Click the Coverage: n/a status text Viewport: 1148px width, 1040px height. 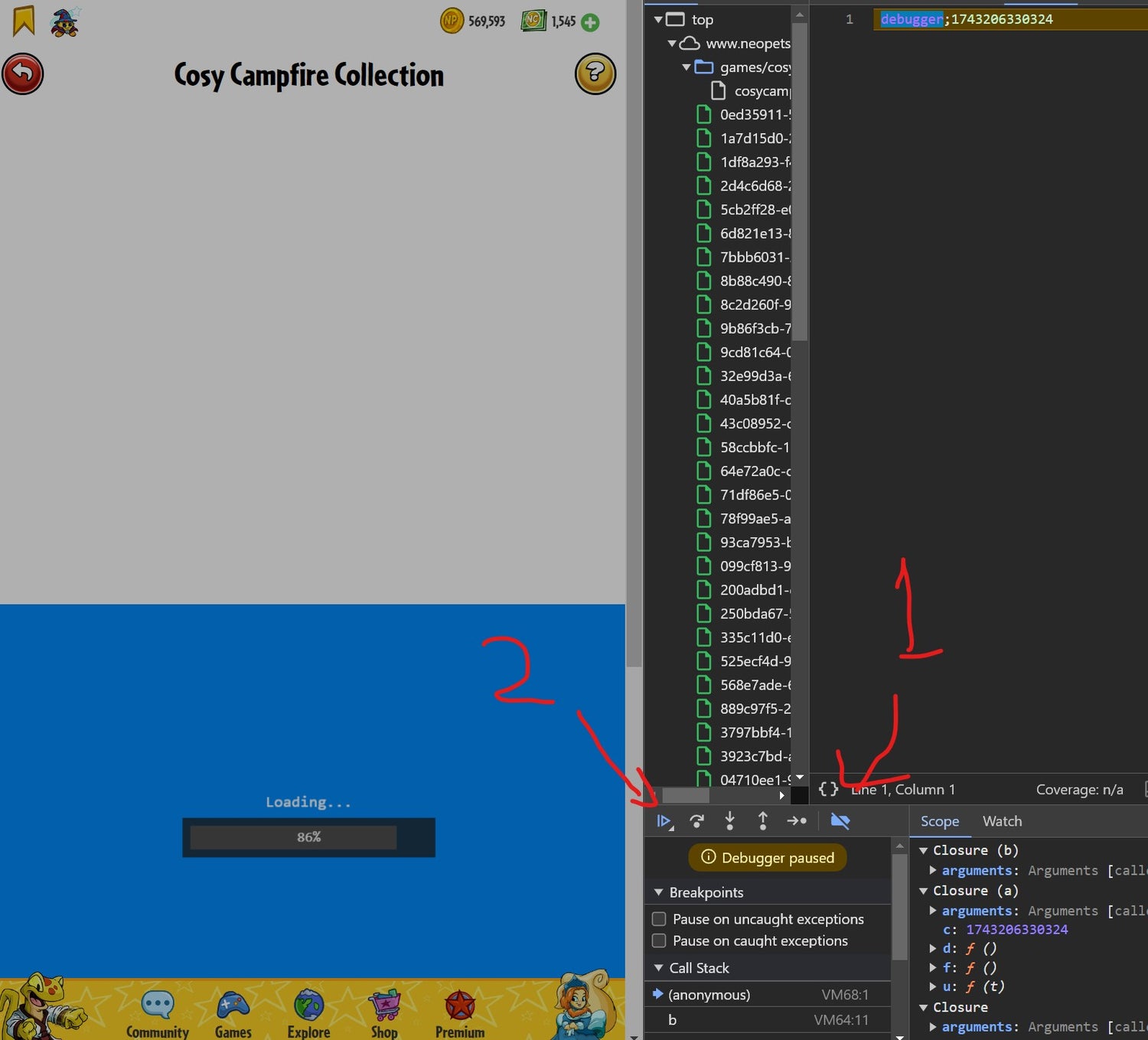pos(1080,789)
